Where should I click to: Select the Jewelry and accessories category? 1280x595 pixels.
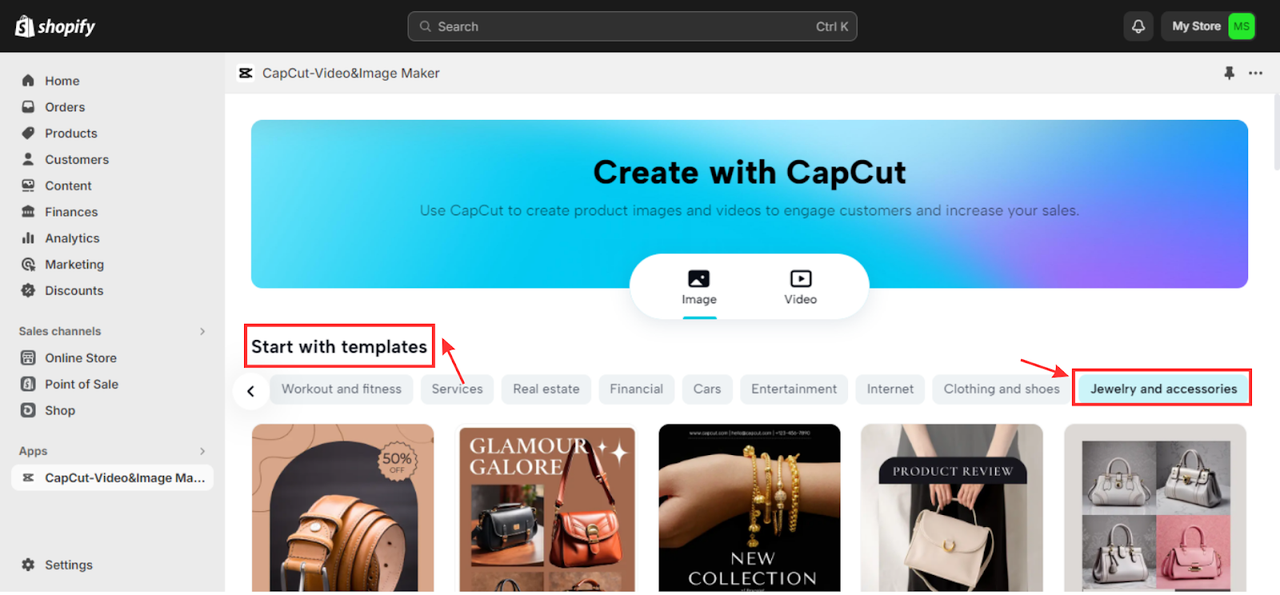(1163, 389)
